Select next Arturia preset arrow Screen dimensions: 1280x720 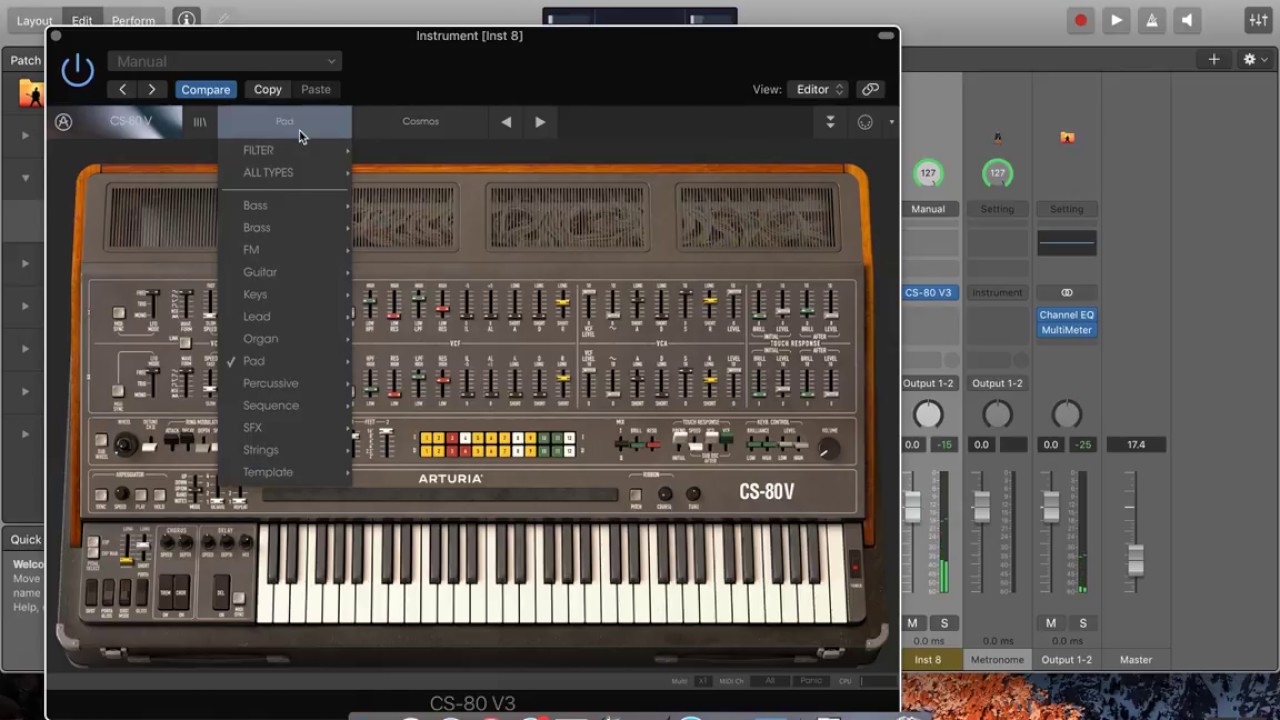click(x=540, y=122)
